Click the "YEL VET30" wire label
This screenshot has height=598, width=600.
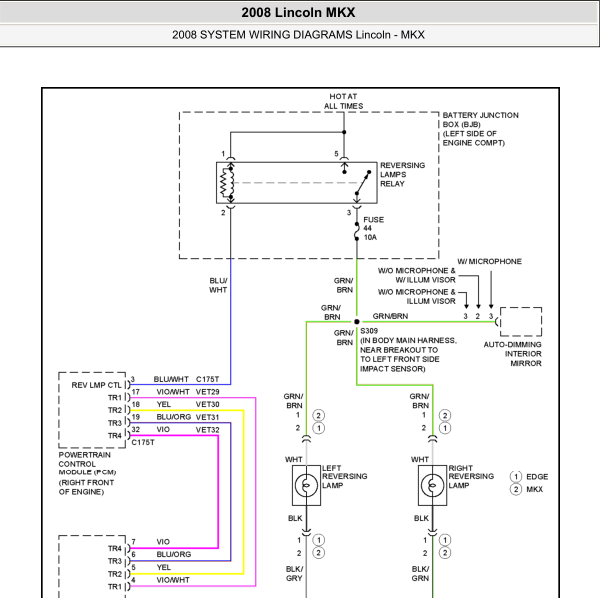tap(188, 404)
